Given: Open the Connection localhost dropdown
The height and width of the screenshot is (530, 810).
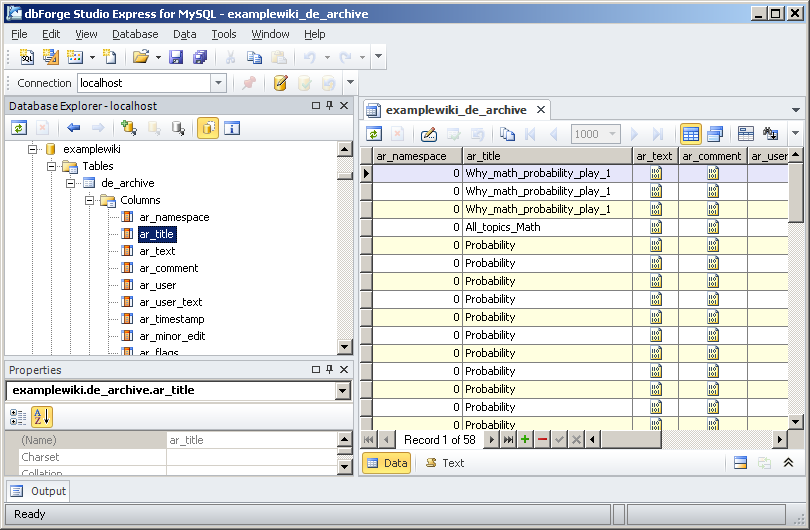Looking at the screenshot, I should (218, 83).
